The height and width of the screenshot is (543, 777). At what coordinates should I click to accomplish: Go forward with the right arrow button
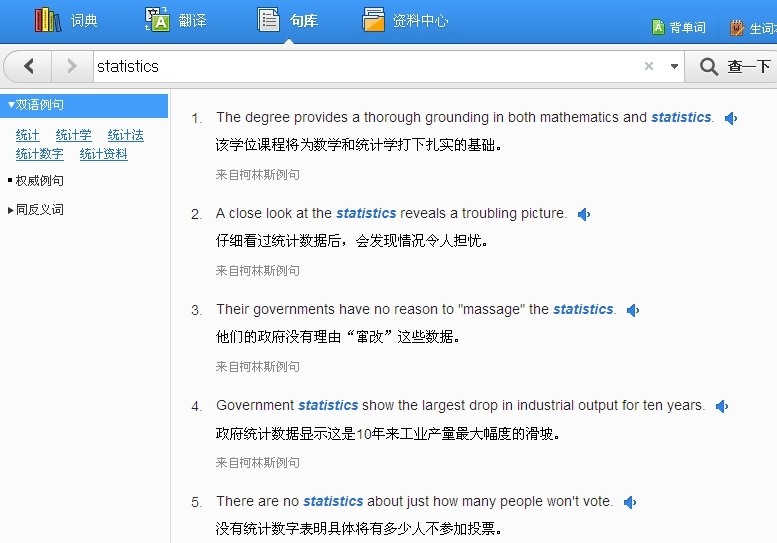[71, 66]
